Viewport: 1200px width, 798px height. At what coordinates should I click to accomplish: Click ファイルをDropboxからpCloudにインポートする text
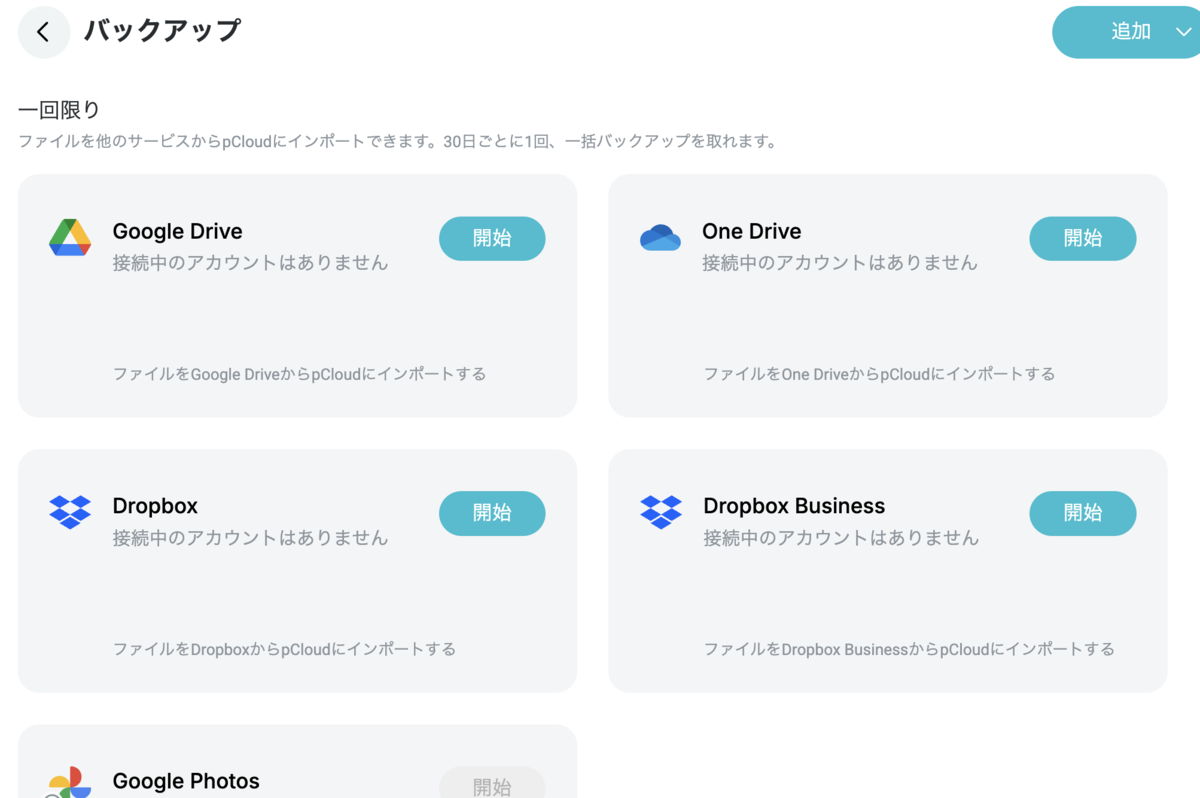pos(284,649)
